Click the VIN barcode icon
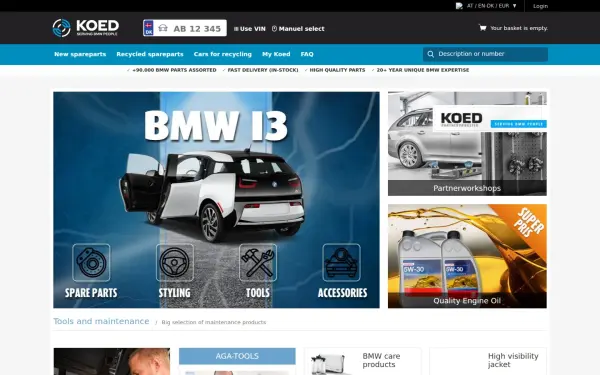This screenshot has height=375, width=600. click(x=236, y=29)
